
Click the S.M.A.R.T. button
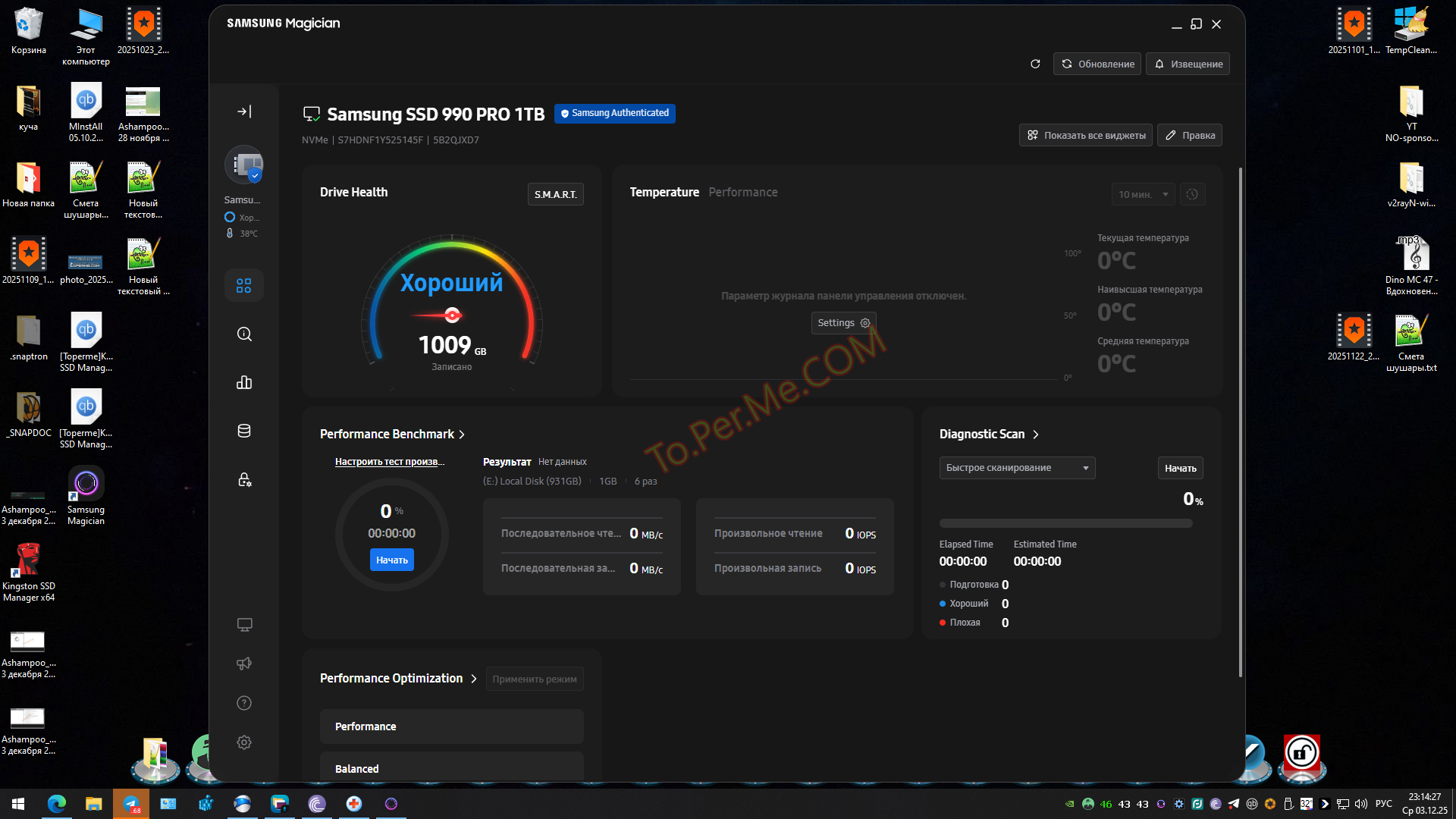(x=555, y=195)
